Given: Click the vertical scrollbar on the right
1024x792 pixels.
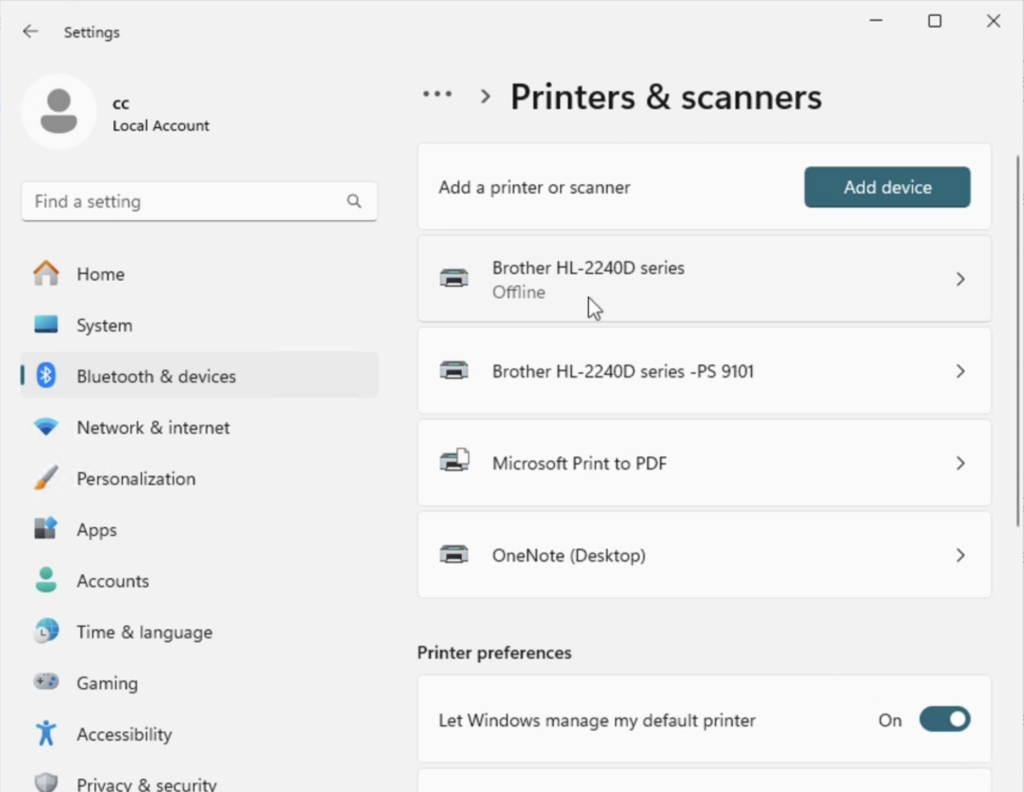Looking at the screenshot, I should (1018, 340).
